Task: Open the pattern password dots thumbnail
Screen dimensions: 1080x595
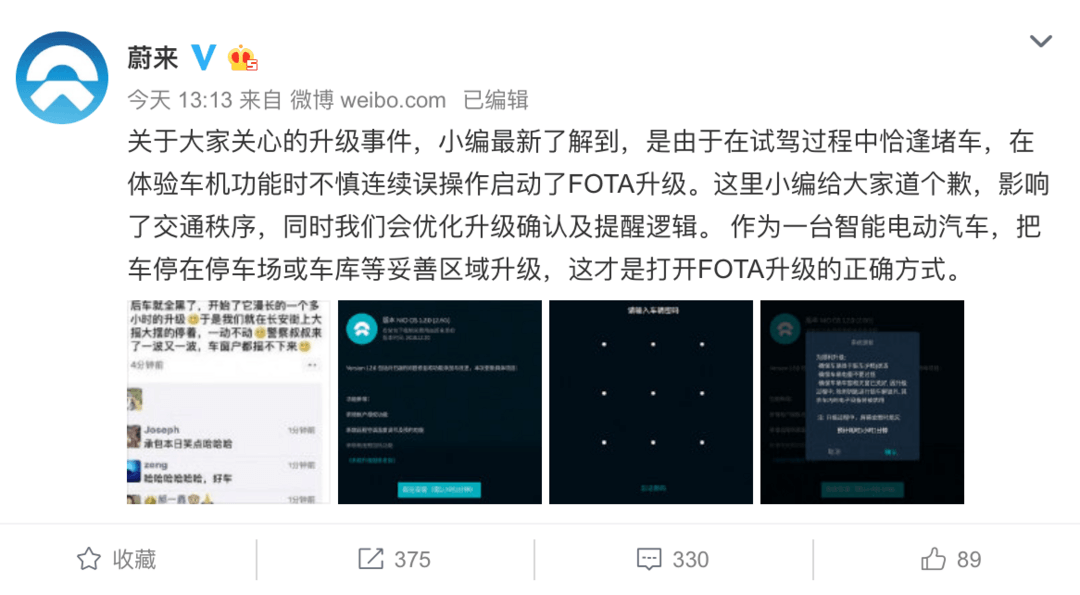Action: pos(651,401)
